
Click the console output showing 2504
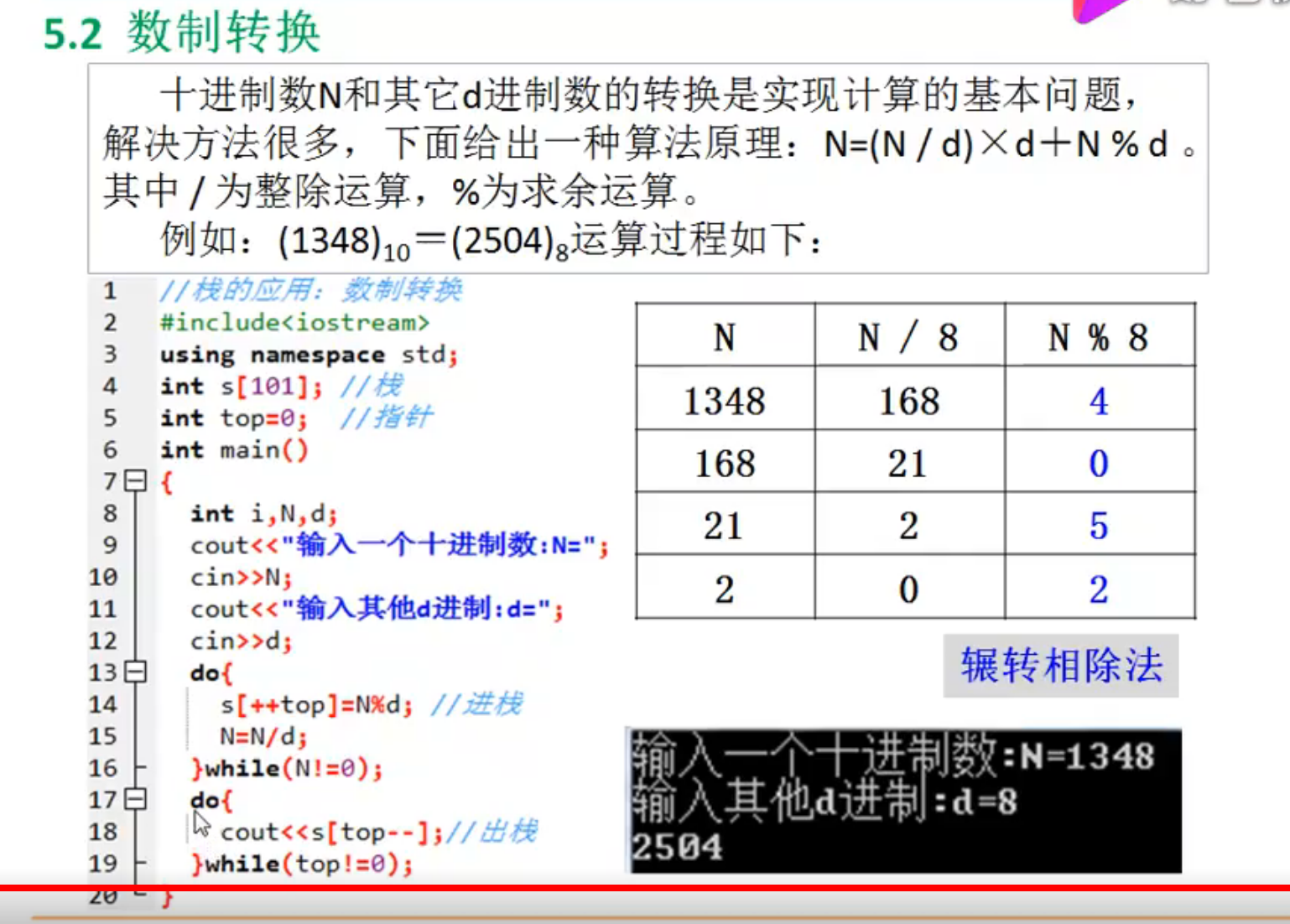pyautogui.click(x=676, y=848)
